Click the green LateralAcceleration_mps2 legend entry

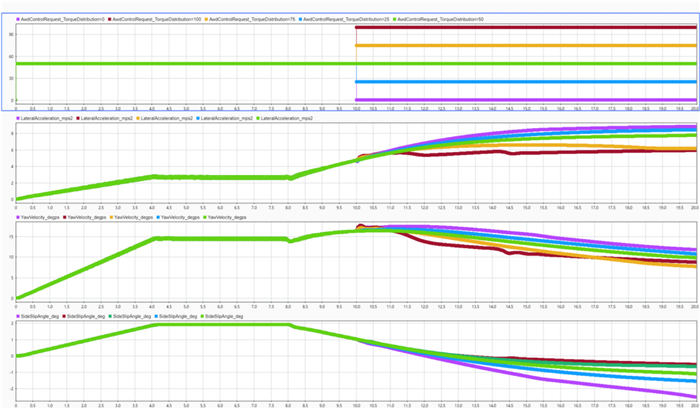(x=288, y=119)
